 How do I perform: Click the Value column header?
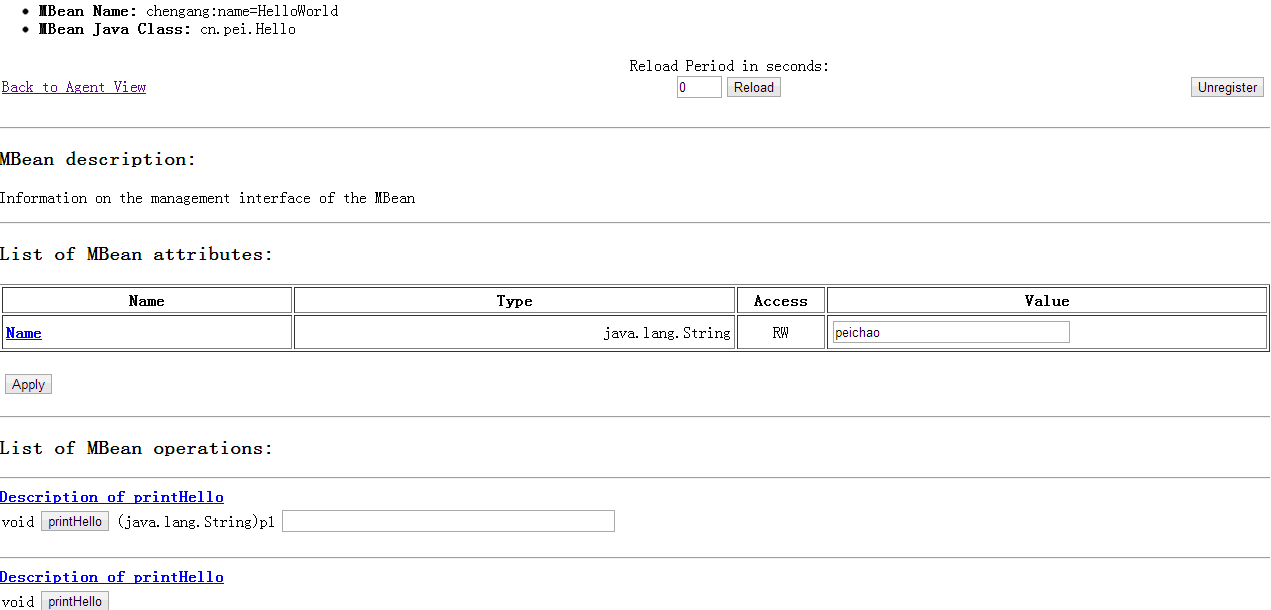(x=1047, y=301)
